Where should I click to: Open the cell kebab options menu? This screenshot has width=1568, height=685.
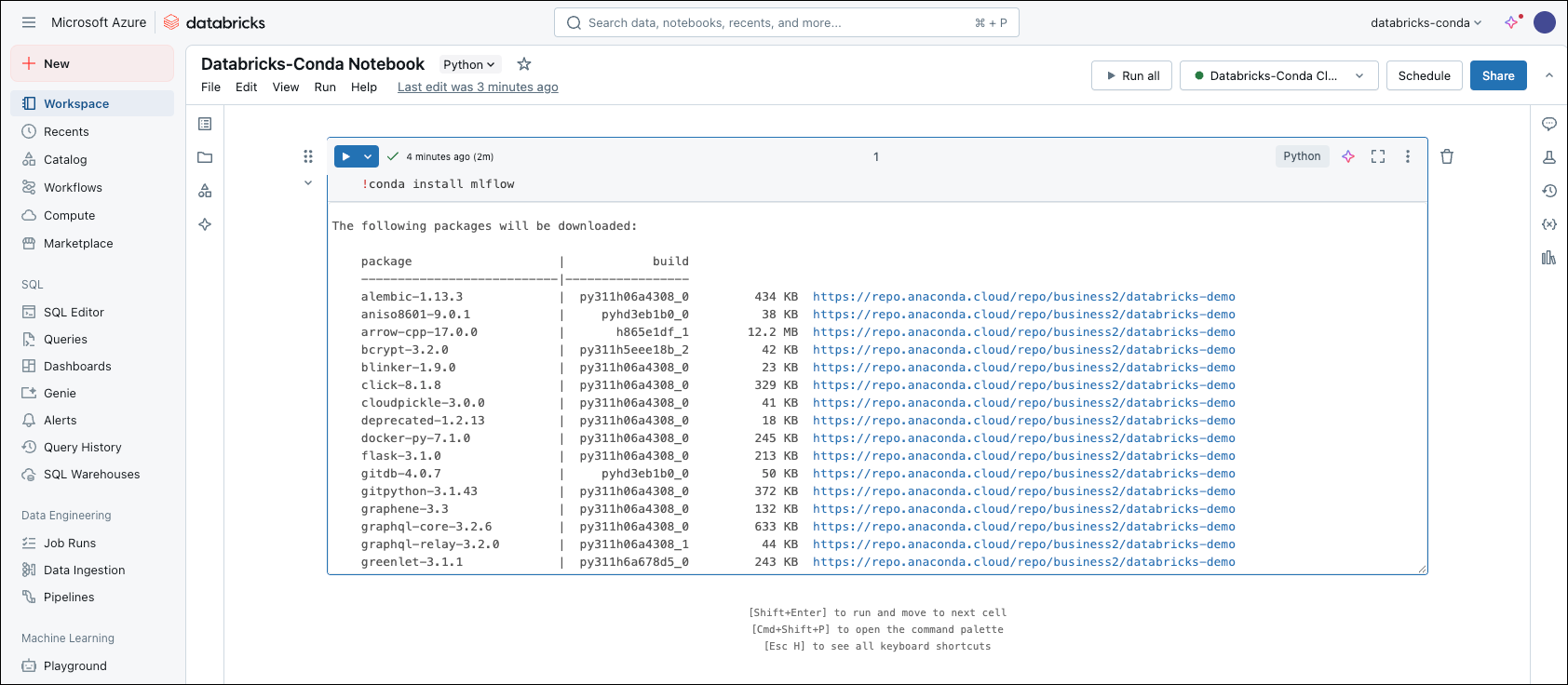[x=1408, y=156]
